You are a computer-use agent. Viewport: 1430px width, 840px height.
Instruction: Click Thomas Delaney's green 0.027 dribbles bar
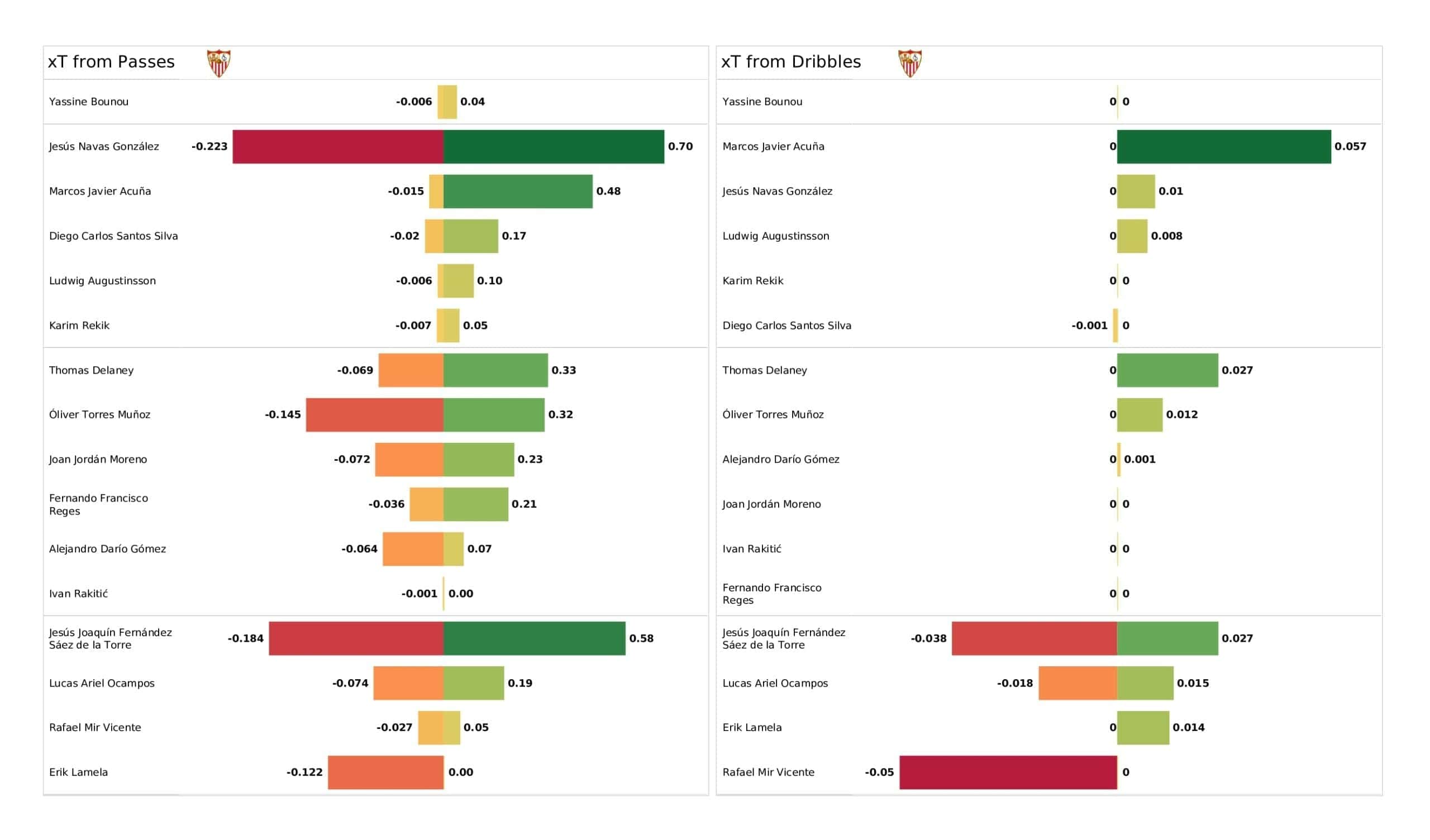[1167, 370]
